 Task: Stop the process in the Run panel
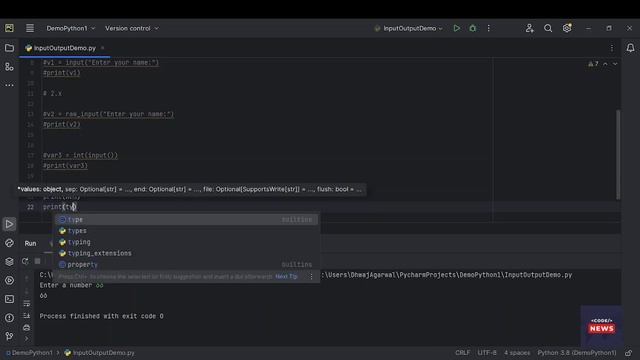point(38,261)
